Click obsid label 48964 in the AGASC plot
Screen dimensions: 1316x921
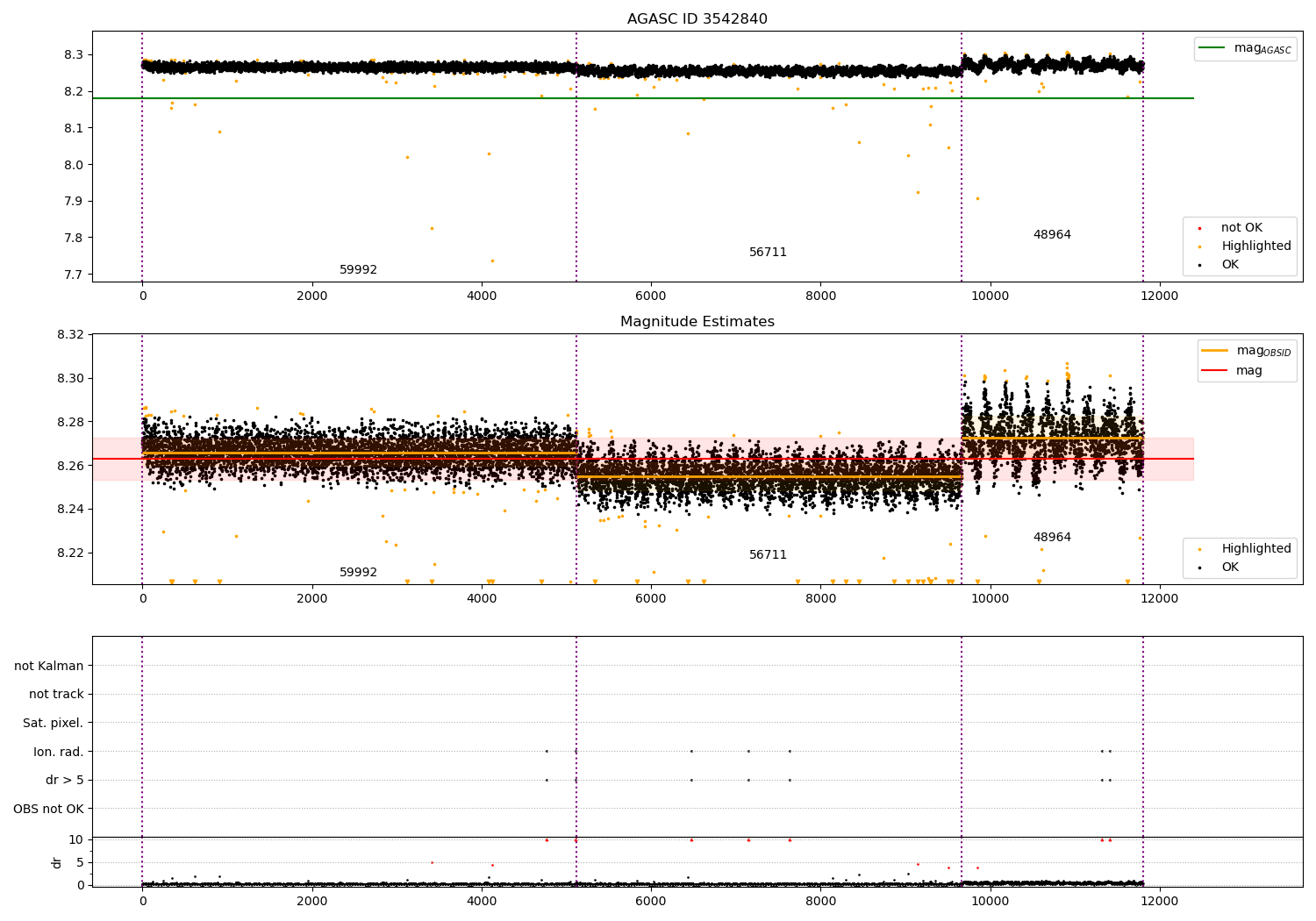click(x=1052, y=235)
